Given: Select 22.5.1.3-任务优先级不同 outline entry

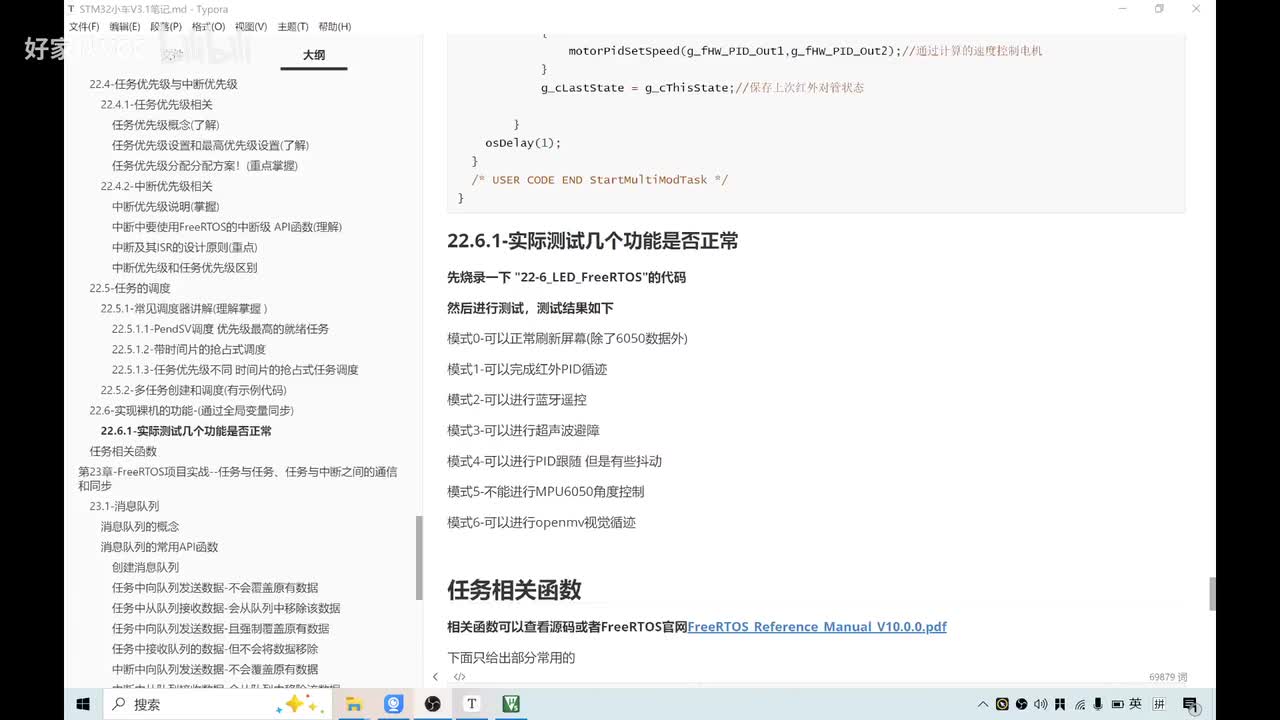Looking at the screenshot, I should pyautogui.click(x=235, y=370).
